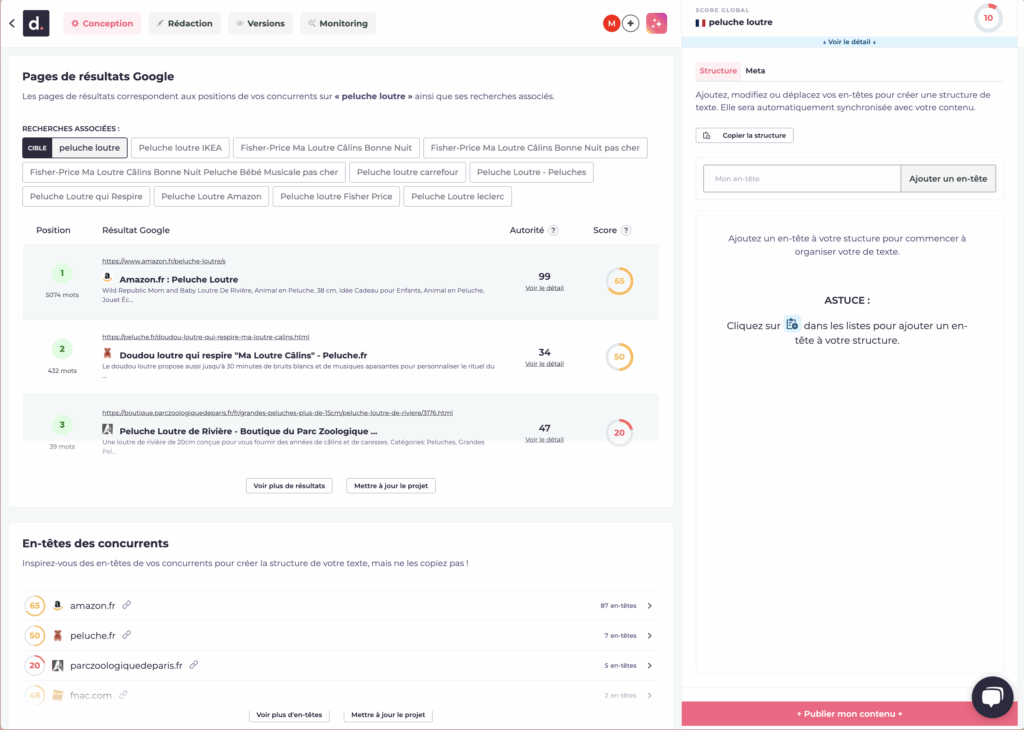The width and height of the screenshot is (1024, 730).
Task: Click the score 65 gauge for Amazon result
Action: pos(619,281)
